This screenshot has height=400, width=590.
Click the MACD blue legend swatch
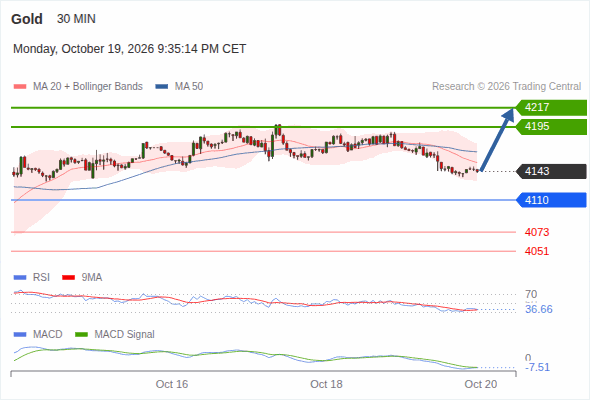tap(20, 335)
